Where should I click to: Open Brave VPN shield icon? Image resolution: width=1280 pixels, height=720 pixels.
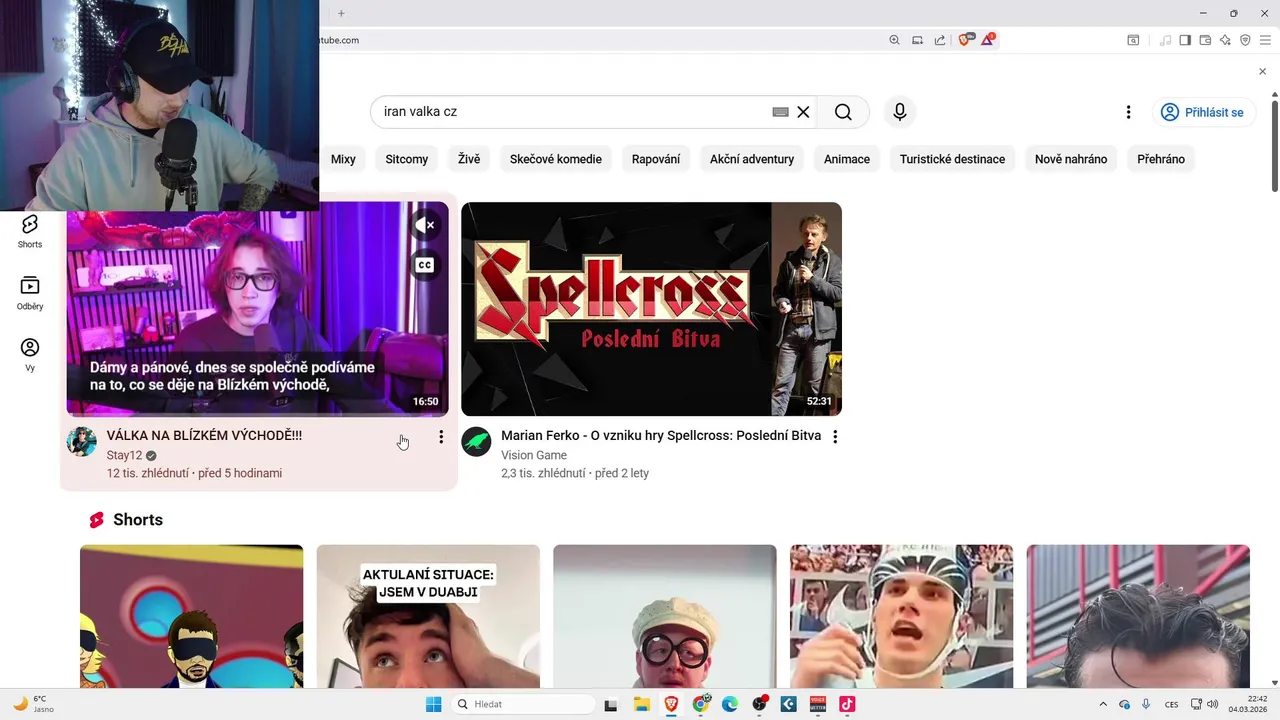(x=1245, y=40)
